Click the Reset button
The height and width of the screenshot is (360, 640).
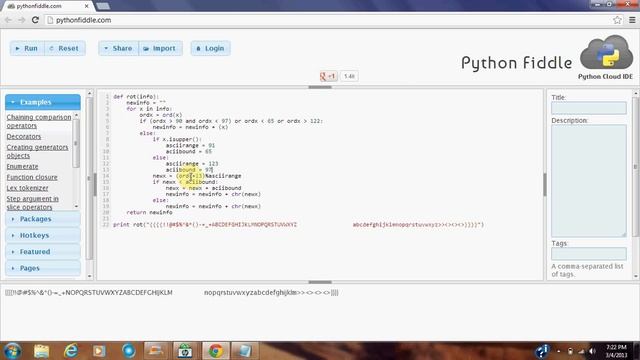pyautogui.click(x=64, y=48)
